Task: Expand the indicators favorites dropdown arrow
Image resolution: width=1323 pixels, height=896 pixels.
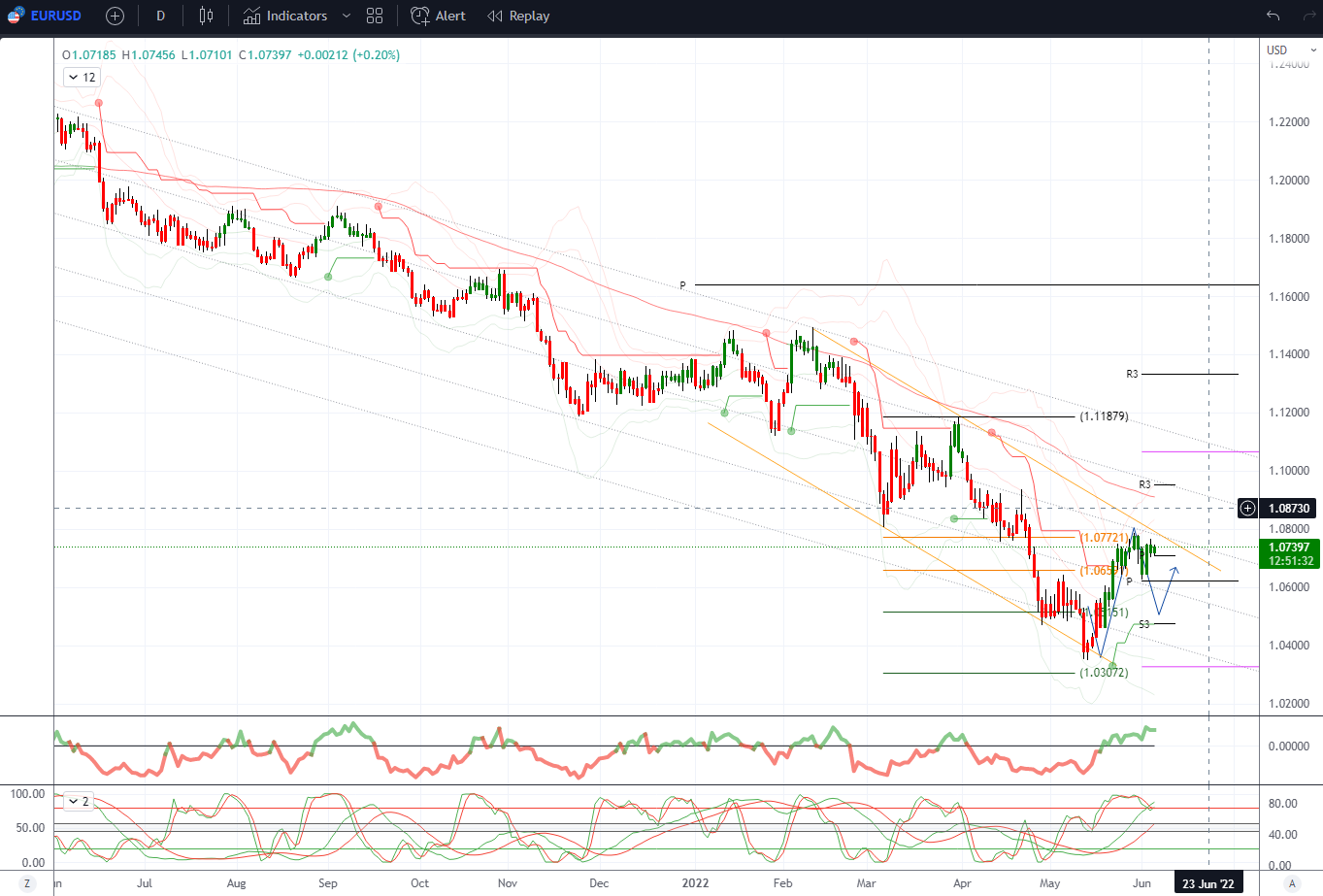Action: 347,16
